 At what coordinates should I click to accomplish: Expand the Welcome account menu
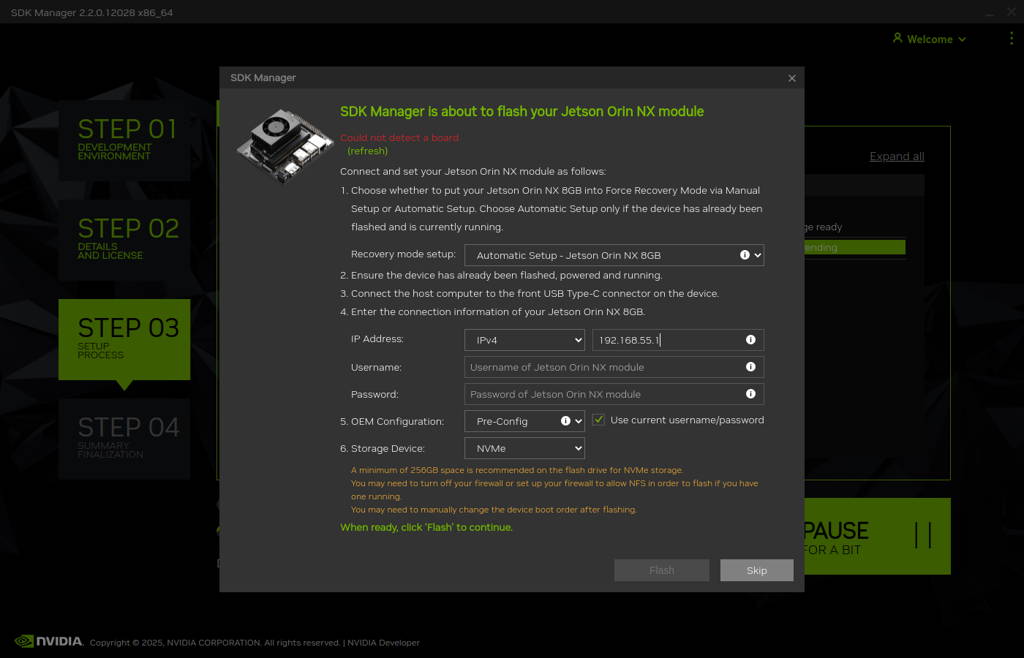point(930,39)
